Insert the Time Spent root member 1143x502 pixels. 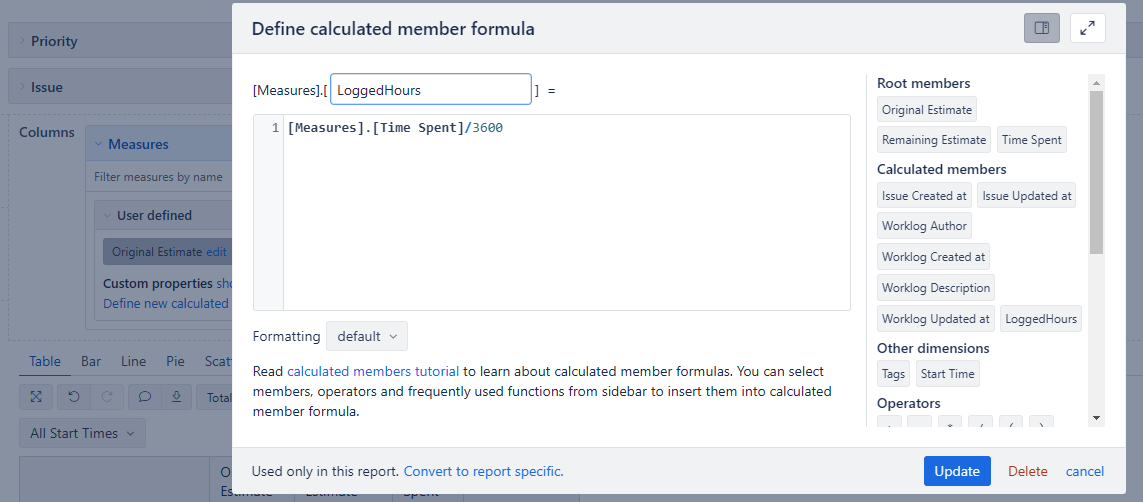1031,140
